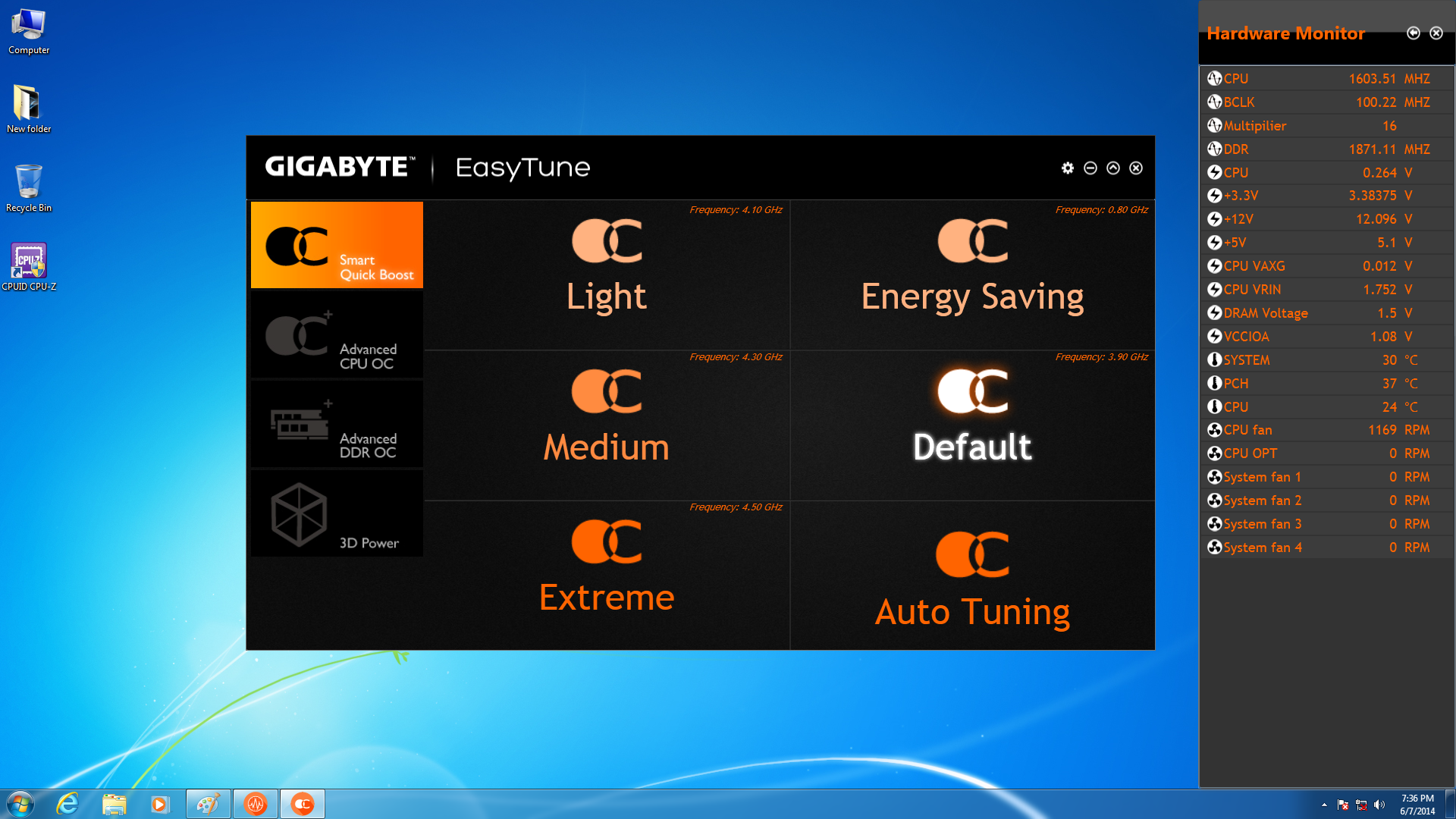Switch to Hardware Monitor taskbar button
This screenshot has width=1456, height=819.
256,804
